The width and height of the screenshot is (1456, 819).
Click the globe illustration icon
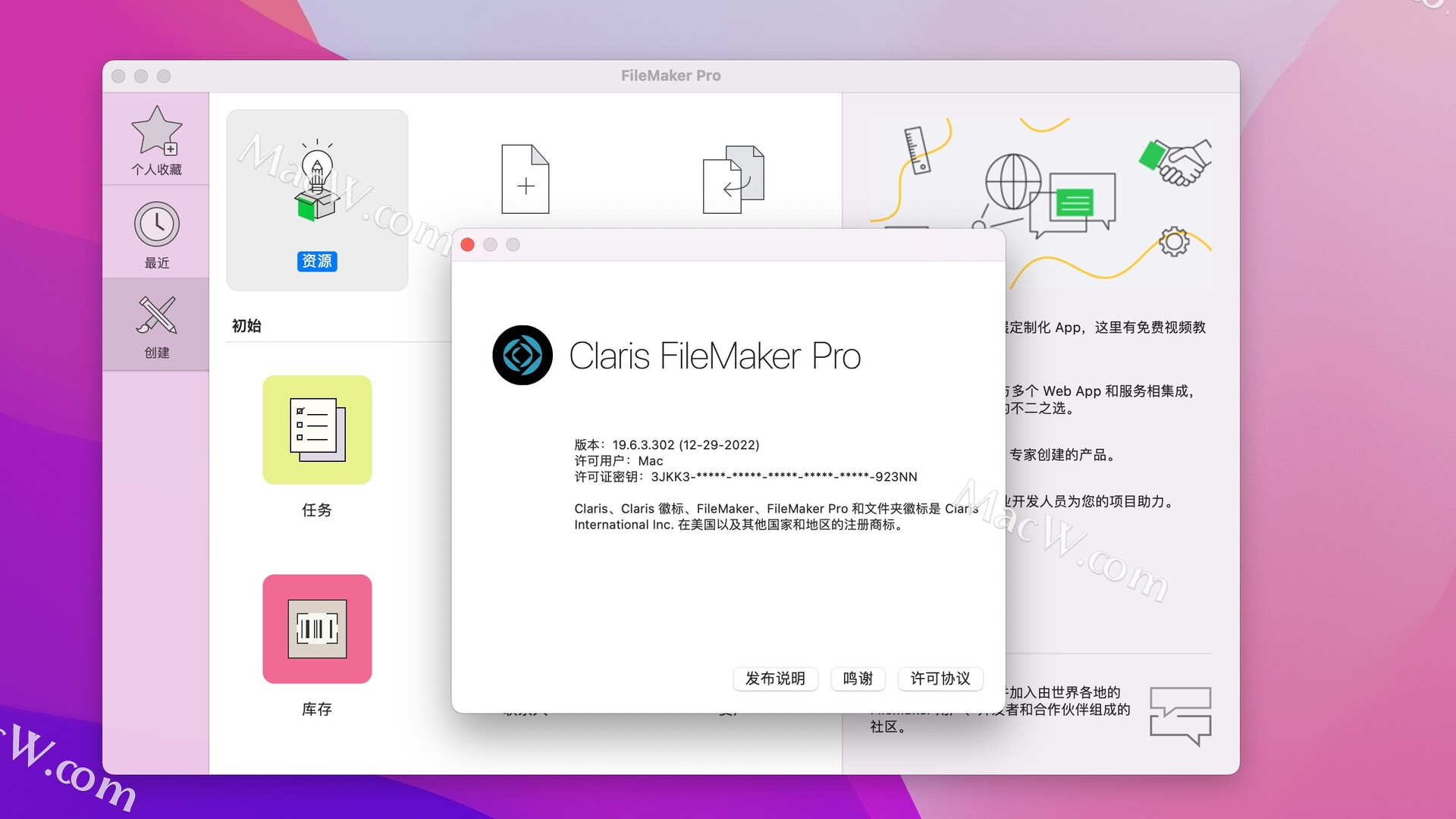pos(1013,182)
